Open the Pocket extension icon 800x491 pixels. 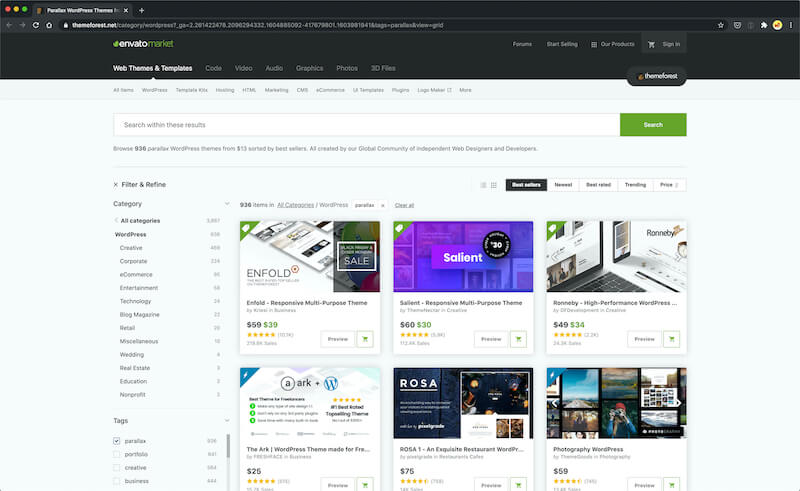[737, 25]
